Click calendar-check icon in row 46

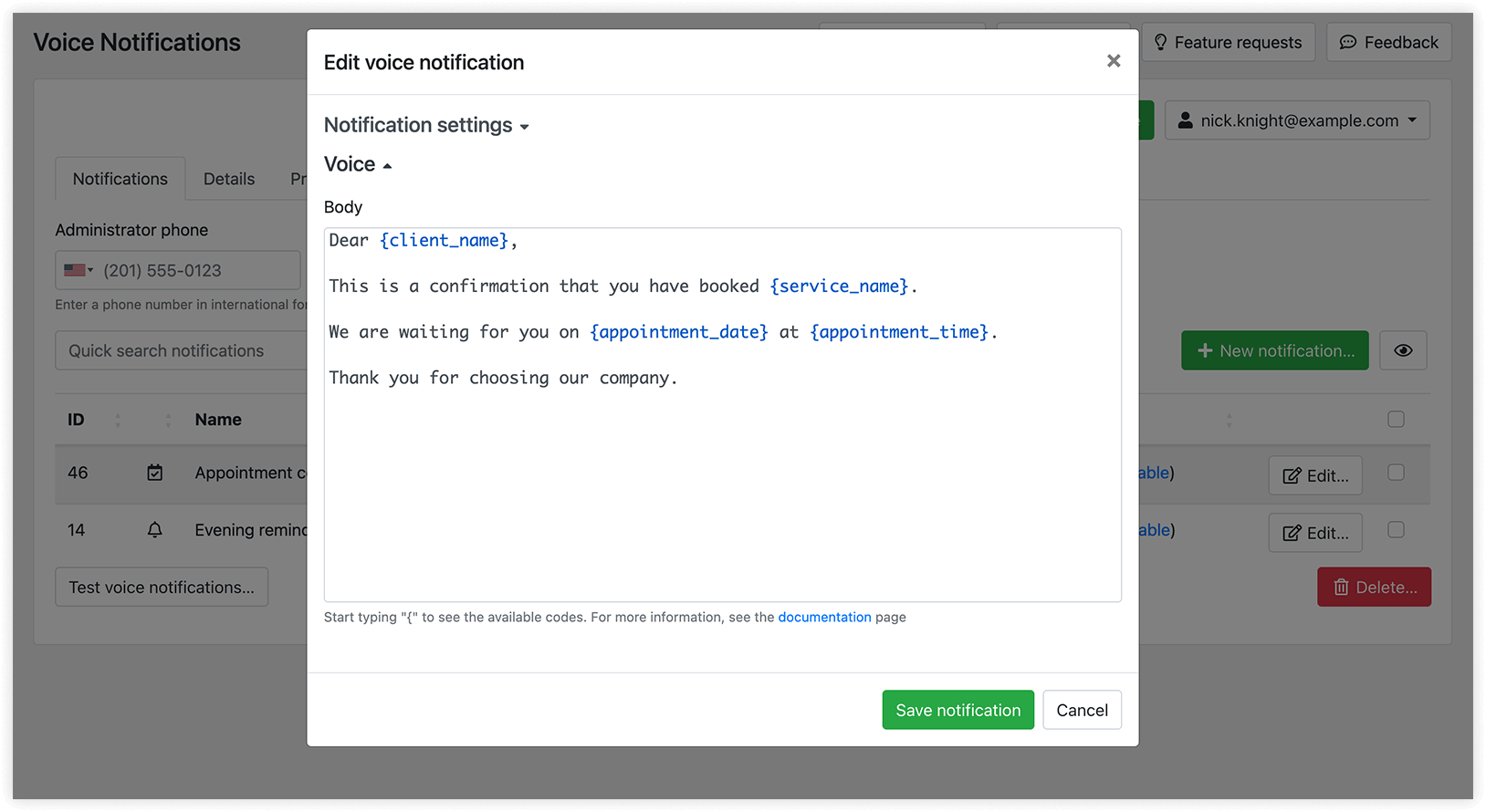pyautogui.click(x=155, y=473)
